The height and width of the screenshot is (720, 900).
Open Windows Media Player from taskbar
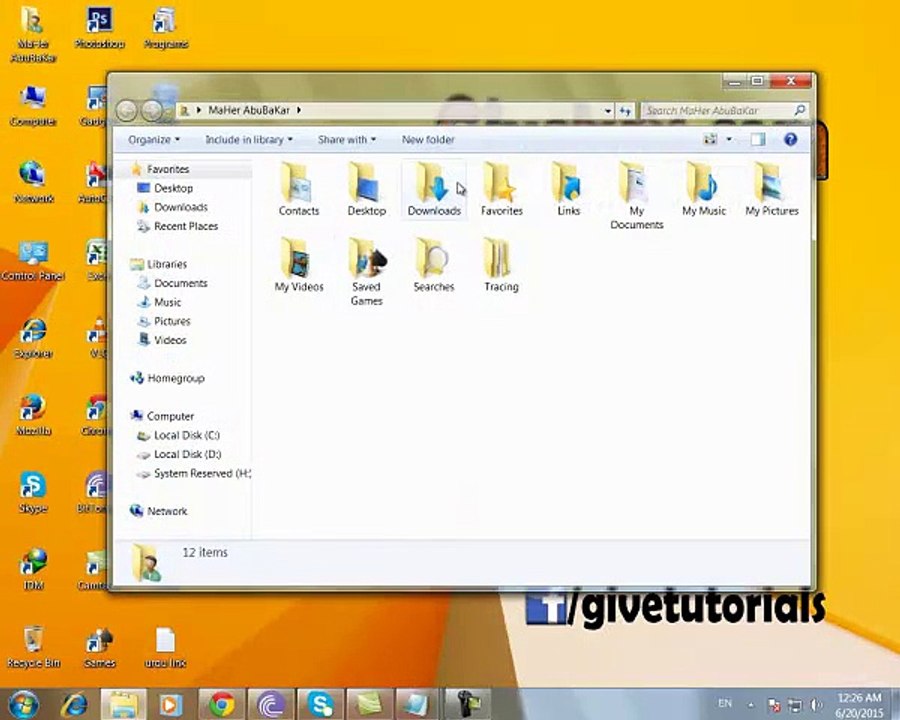tap(170, 704)
